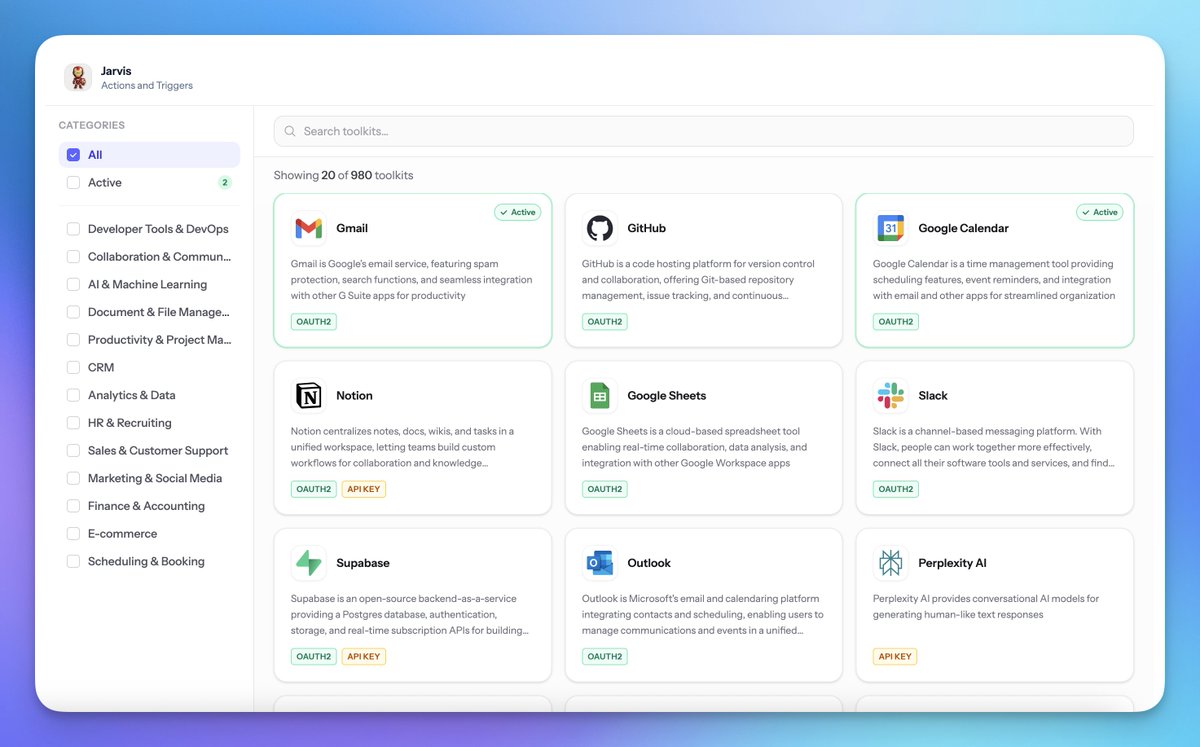Click the Slack logo icon
The image size is (1200, 747).
coord(890,396)
